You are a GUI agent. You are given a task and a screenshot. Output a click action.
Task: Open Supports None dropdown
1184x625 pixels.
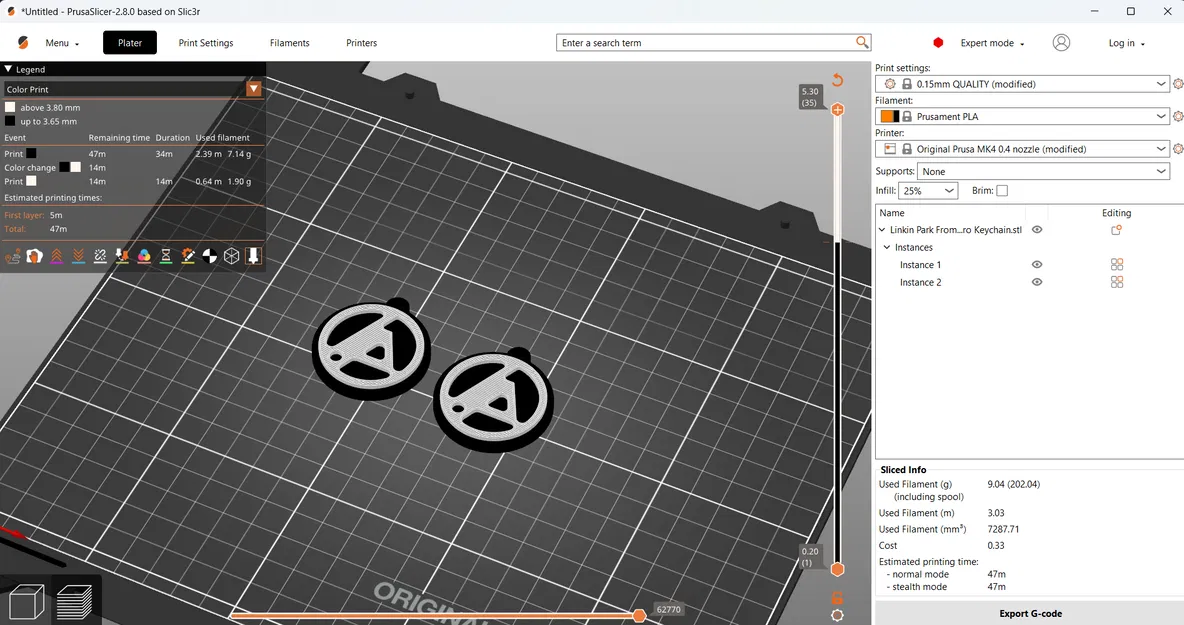tap(1043, 171)
